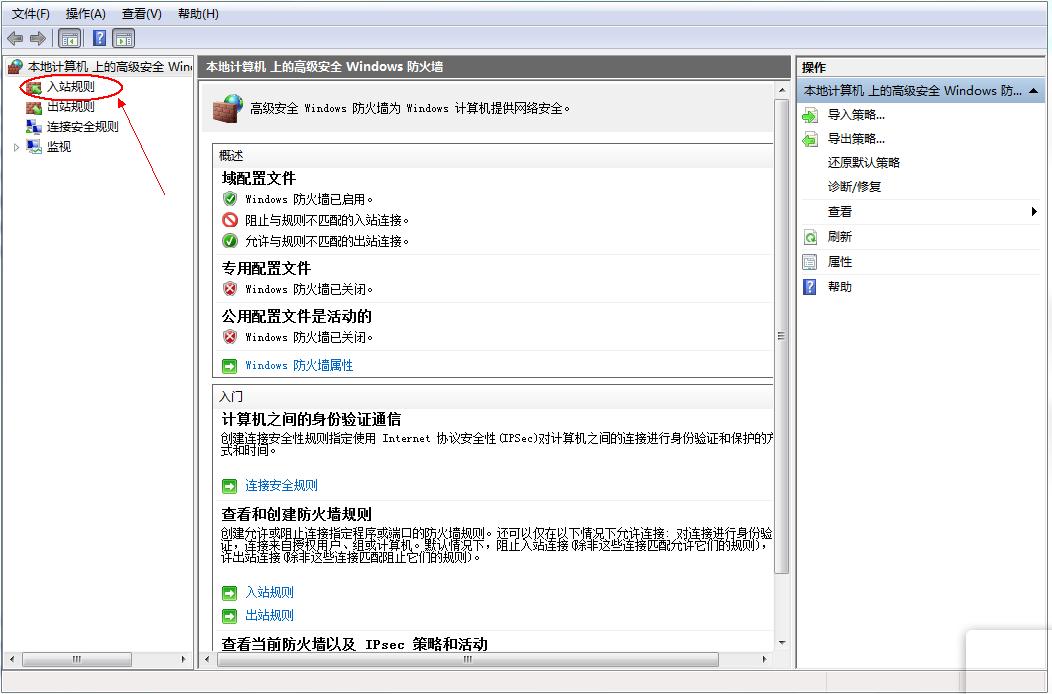Click the 导出策略 icon

pos(810,140)
